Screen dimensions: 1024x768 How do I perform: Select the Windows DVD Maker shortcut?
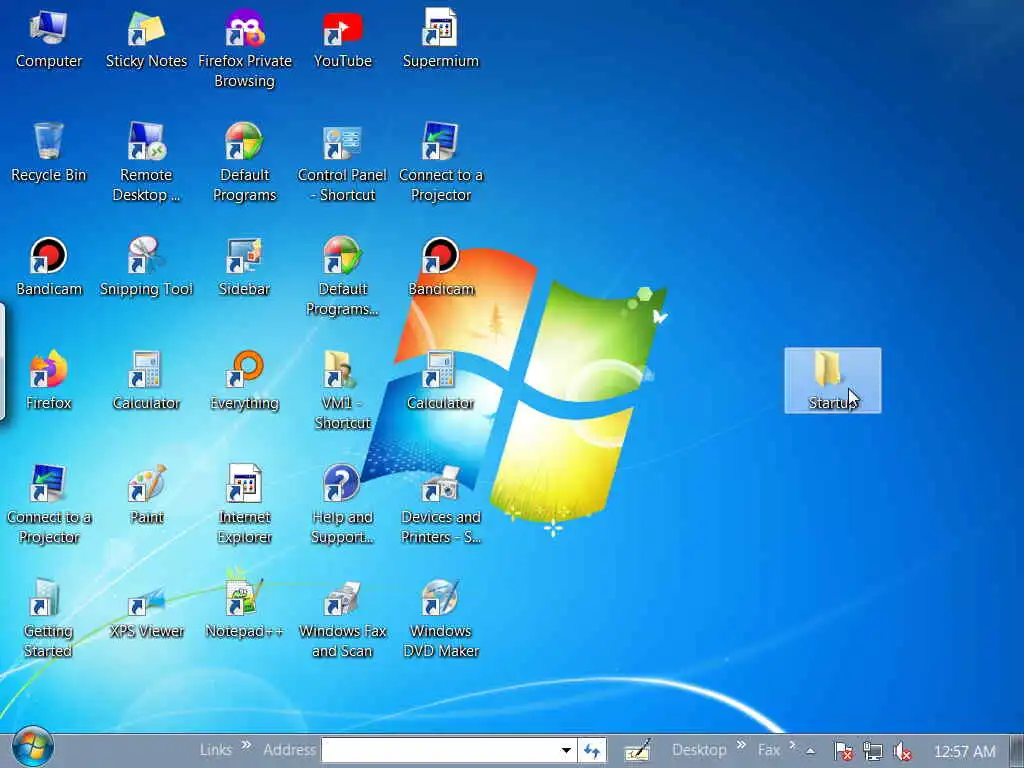click(440, 618)
